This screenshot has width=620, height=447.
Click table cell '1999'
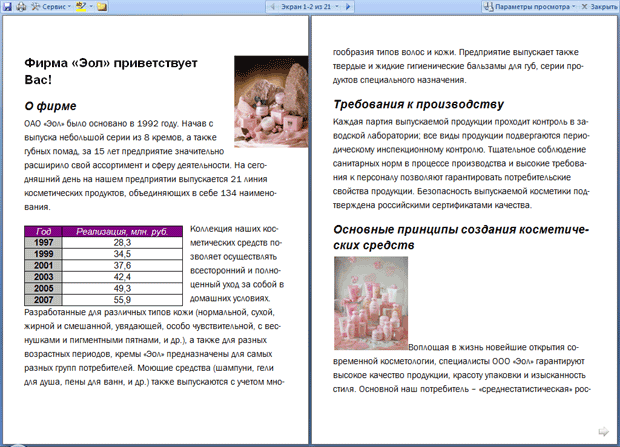pyautogui.click(x=43, y=254)
